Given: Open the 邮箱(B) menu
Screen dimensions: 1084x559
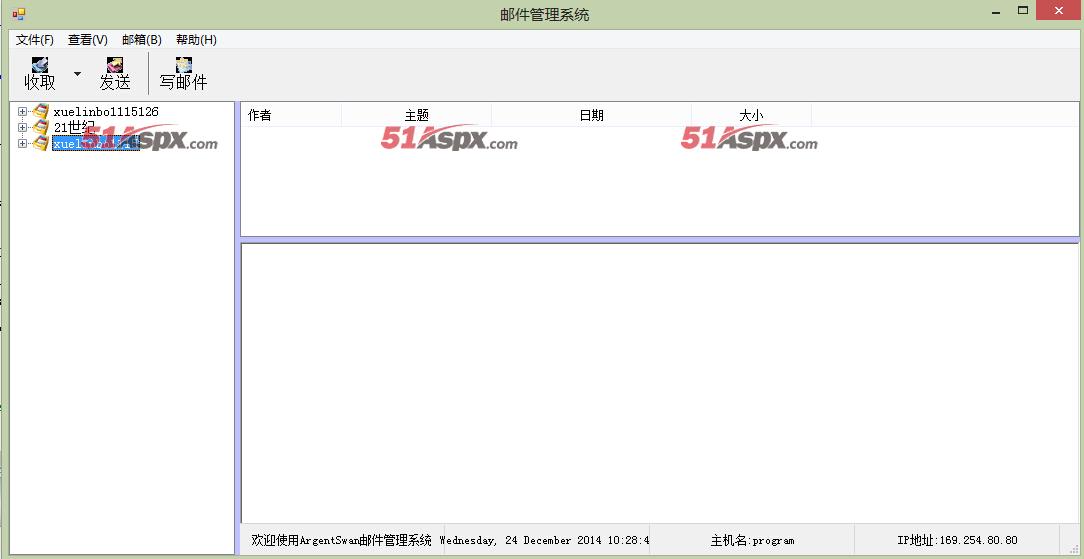Looking at the screenshot, I should [142, 40].
